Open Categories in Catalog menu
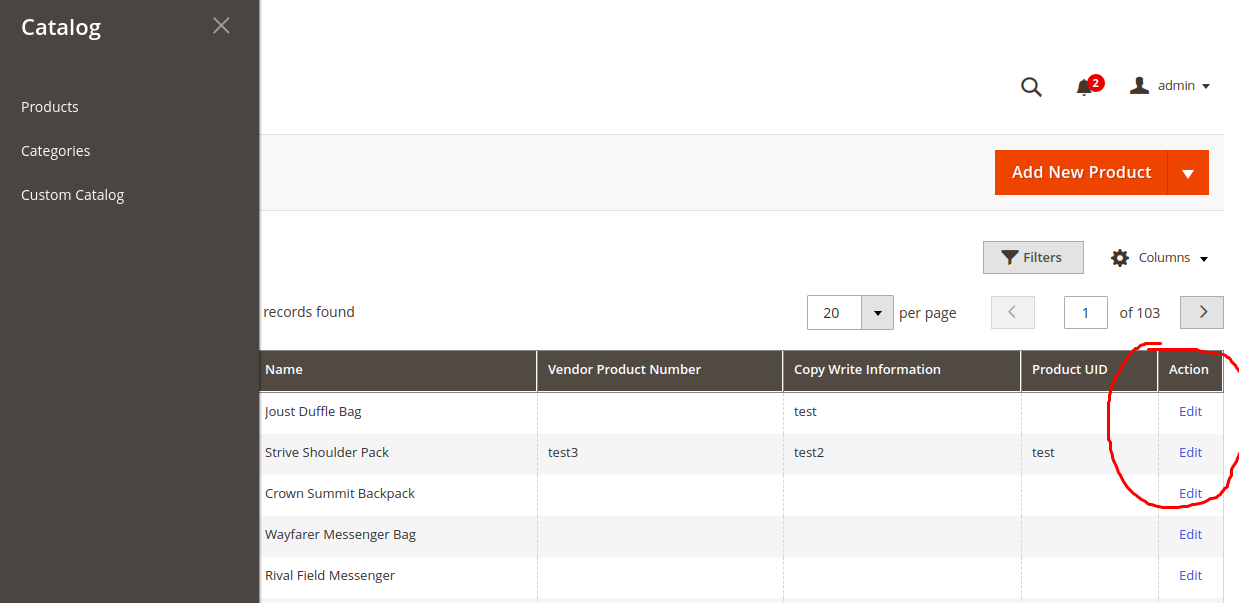This screenshot has width=1239, height=603. click(56, 151)
